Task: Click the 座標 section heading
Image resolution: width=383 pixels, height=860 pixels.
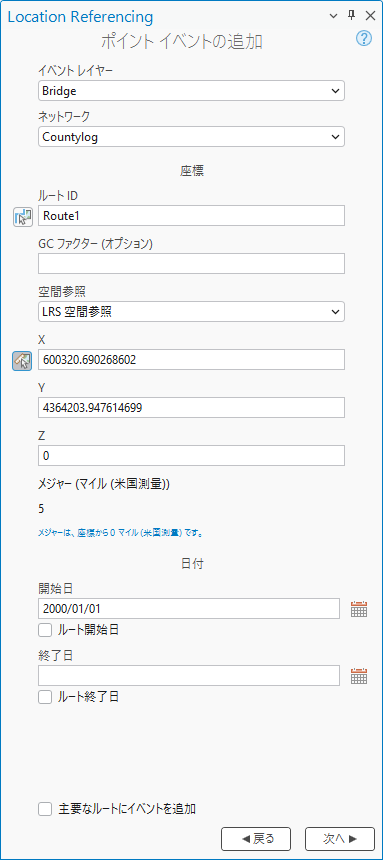Action: [192, 171]
